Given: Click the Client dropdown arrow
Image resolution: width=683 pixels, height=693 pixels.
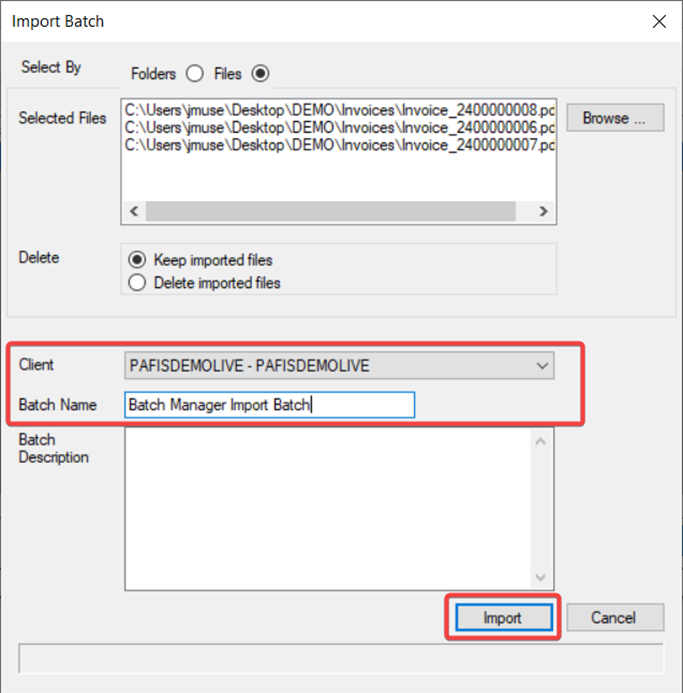Looking at the screenshot, I should 542,366.
